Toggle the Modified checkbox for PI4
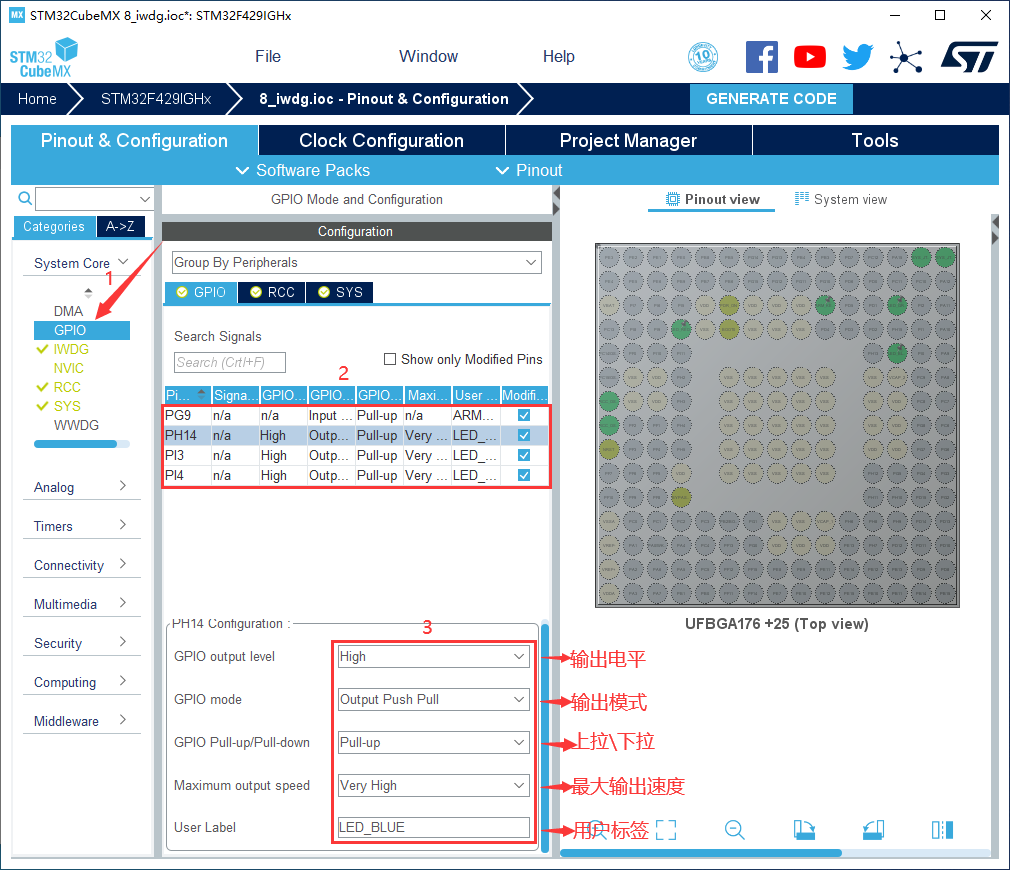 coord(524,475)
